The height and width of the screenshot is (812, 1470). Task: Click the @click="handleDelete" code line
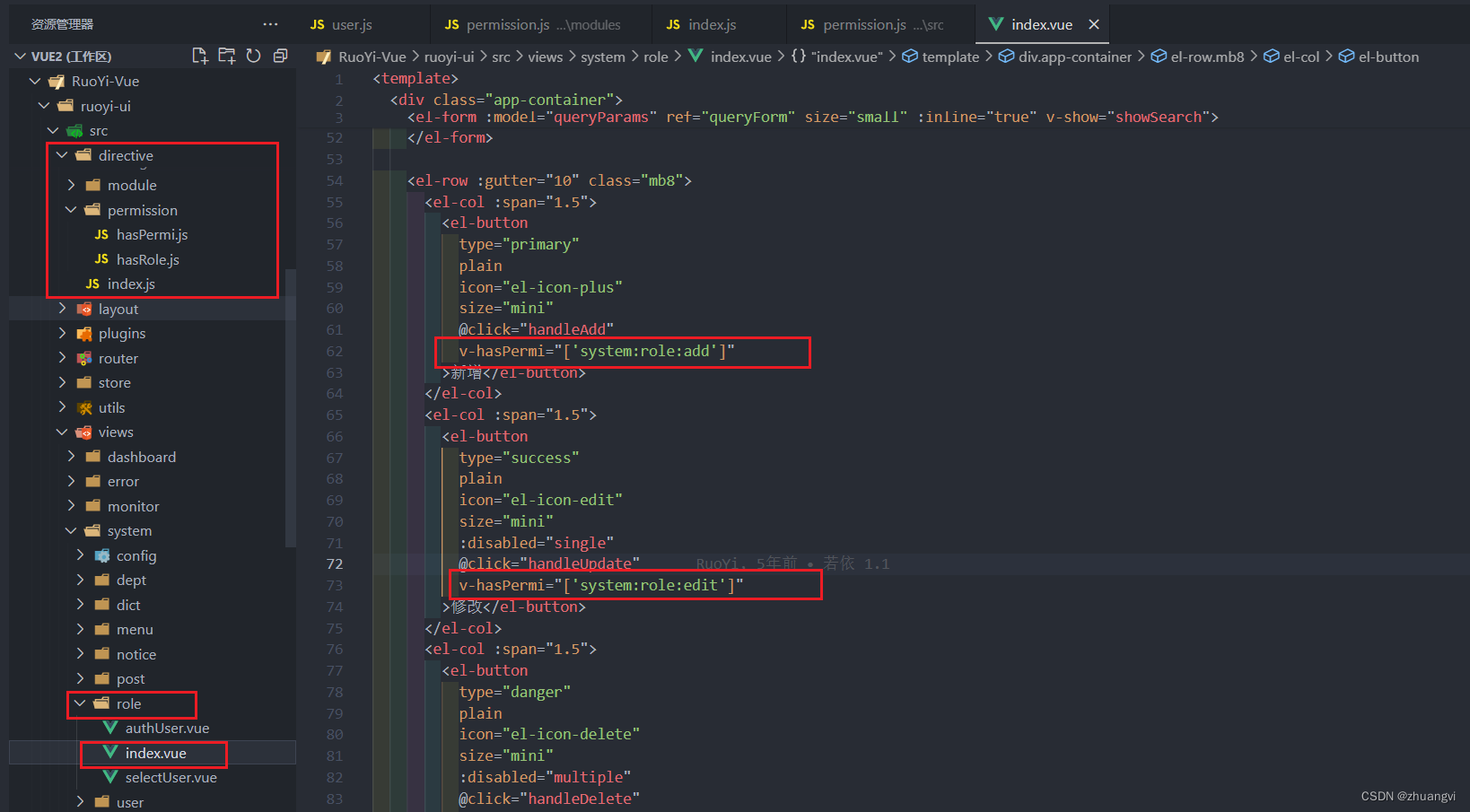[x=549, y=799]
